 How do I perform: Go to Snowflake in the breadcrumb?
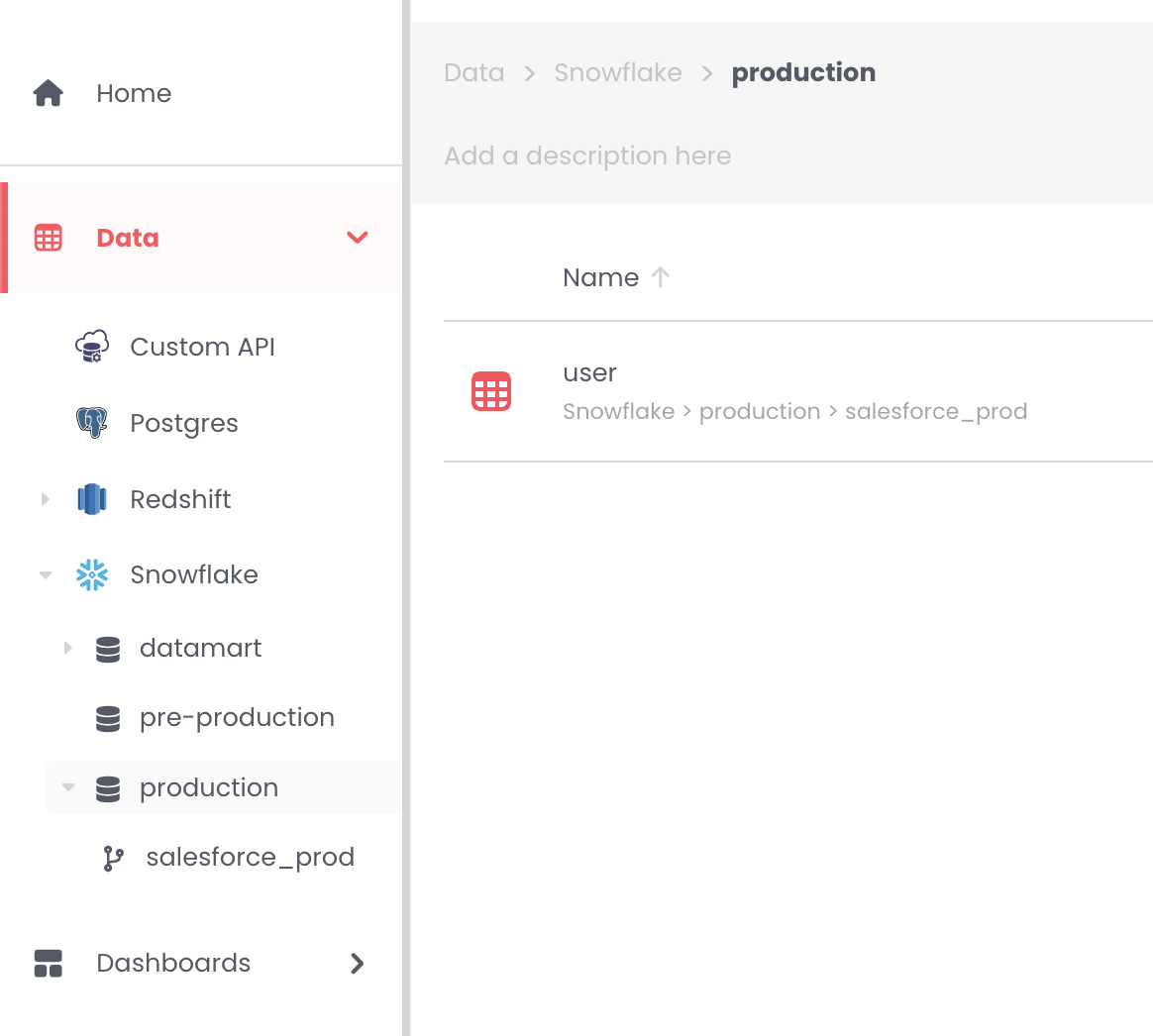pyautogui.click(x=618, y=72)
